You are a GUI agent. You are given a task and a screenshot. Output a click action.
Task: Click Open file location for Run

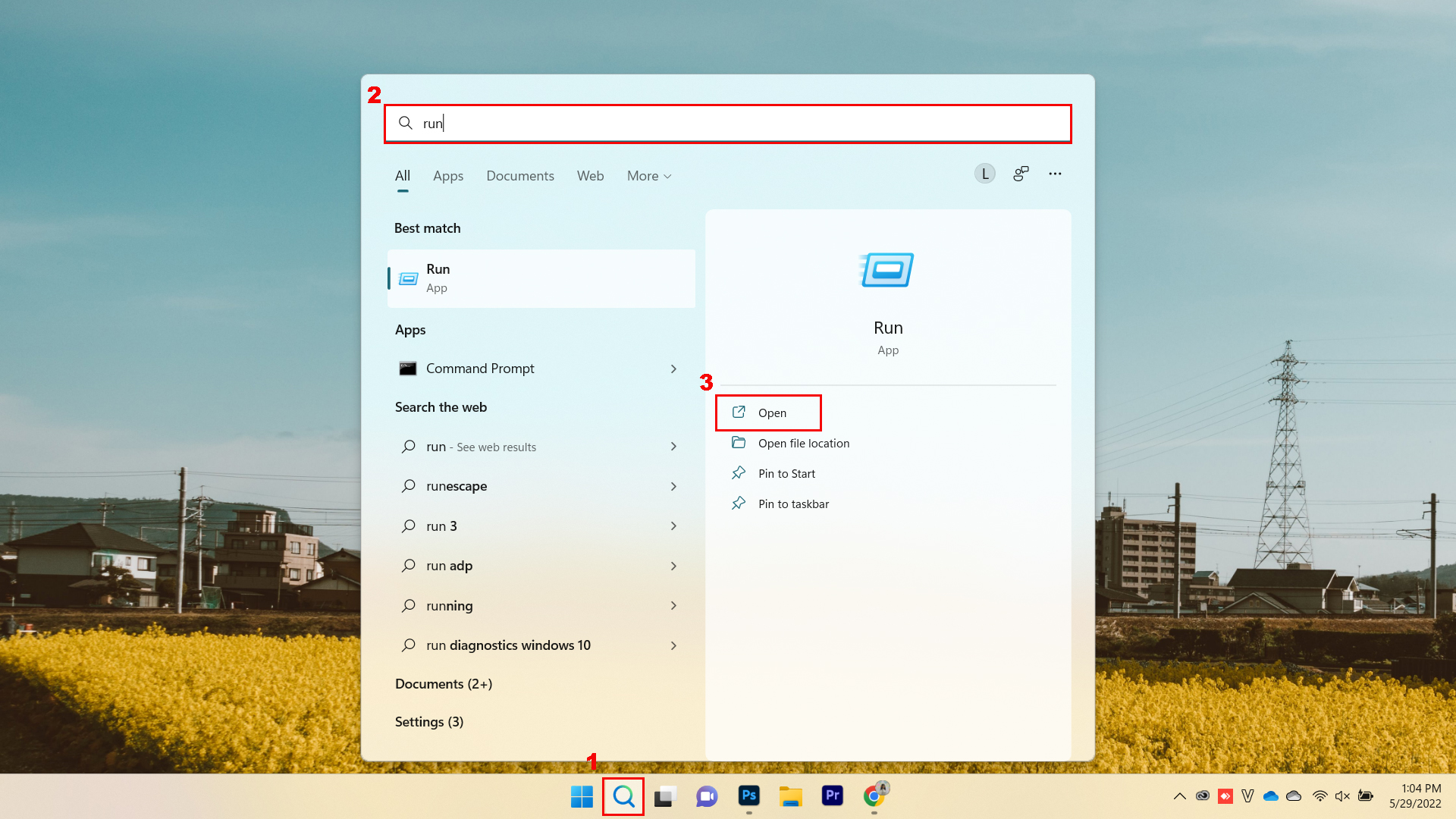coord(804,442)
